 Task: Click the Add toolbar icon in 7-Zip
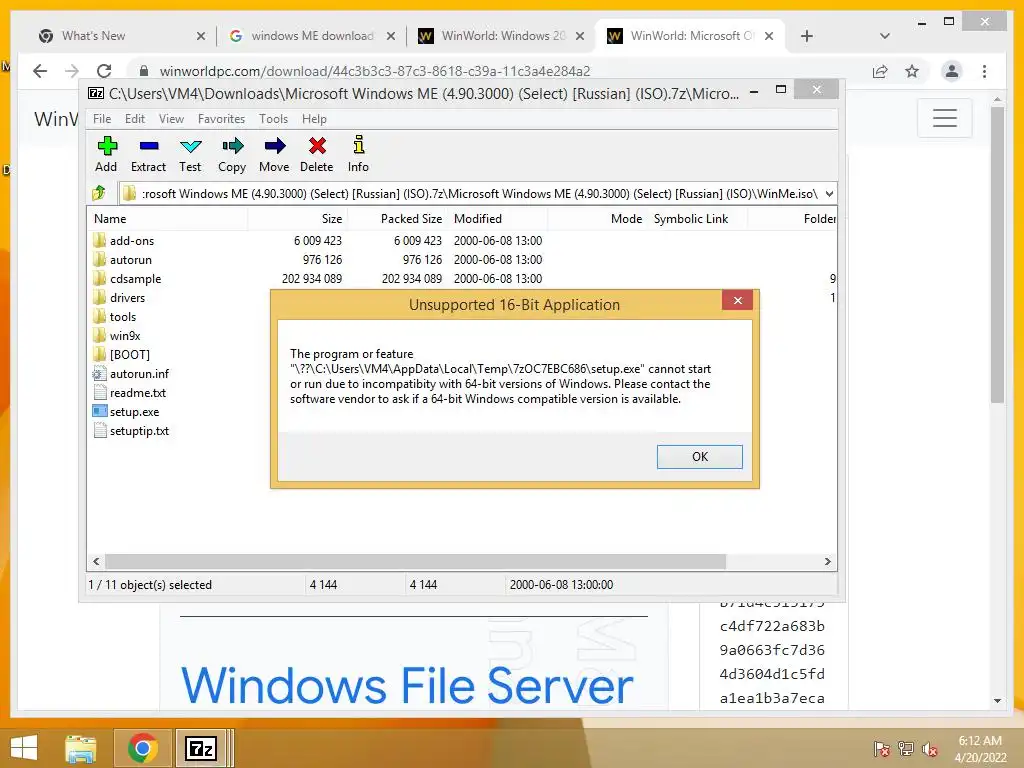pos(106,146)
